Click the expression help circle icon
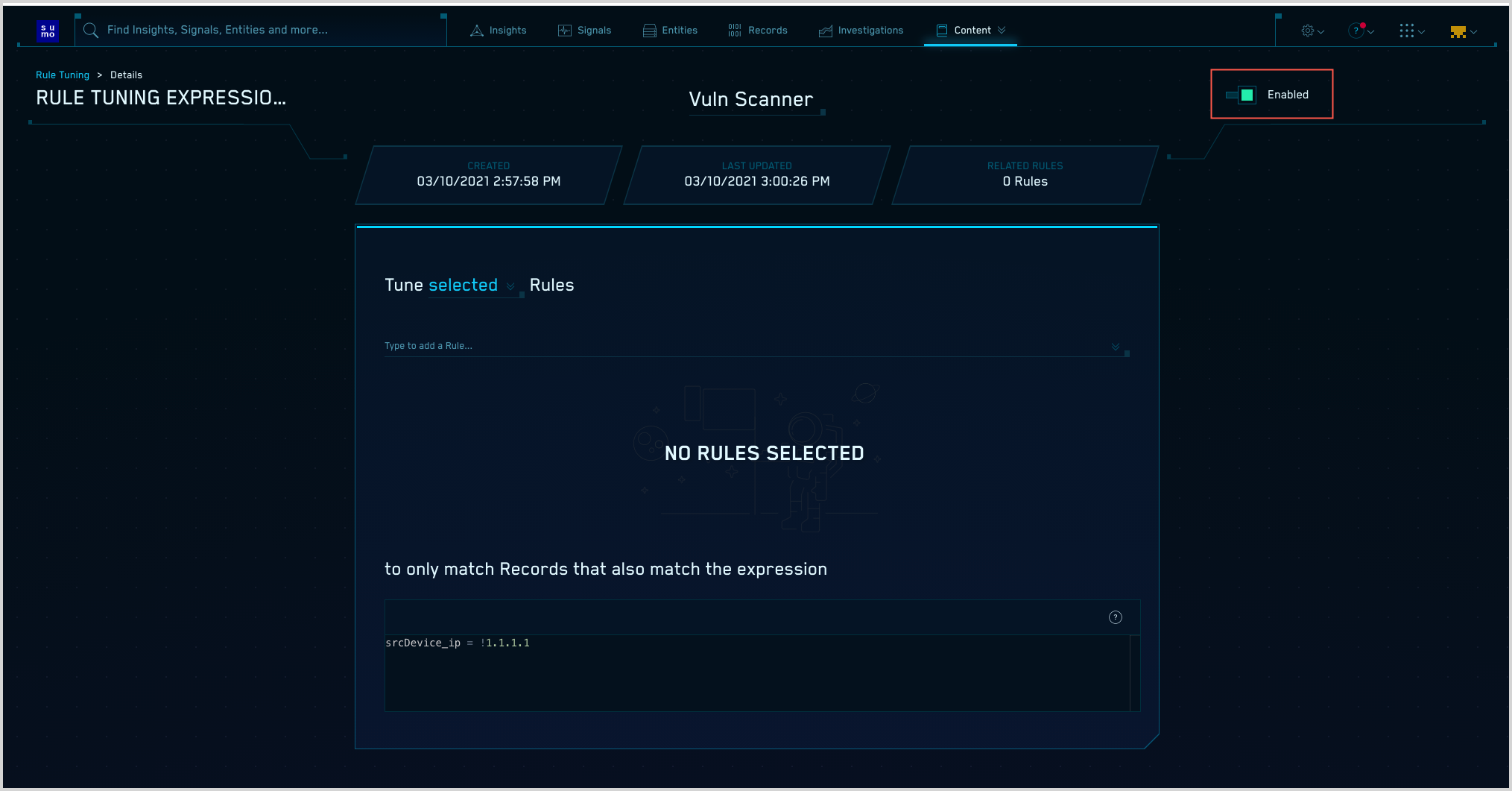 (x=1116, y=617)
